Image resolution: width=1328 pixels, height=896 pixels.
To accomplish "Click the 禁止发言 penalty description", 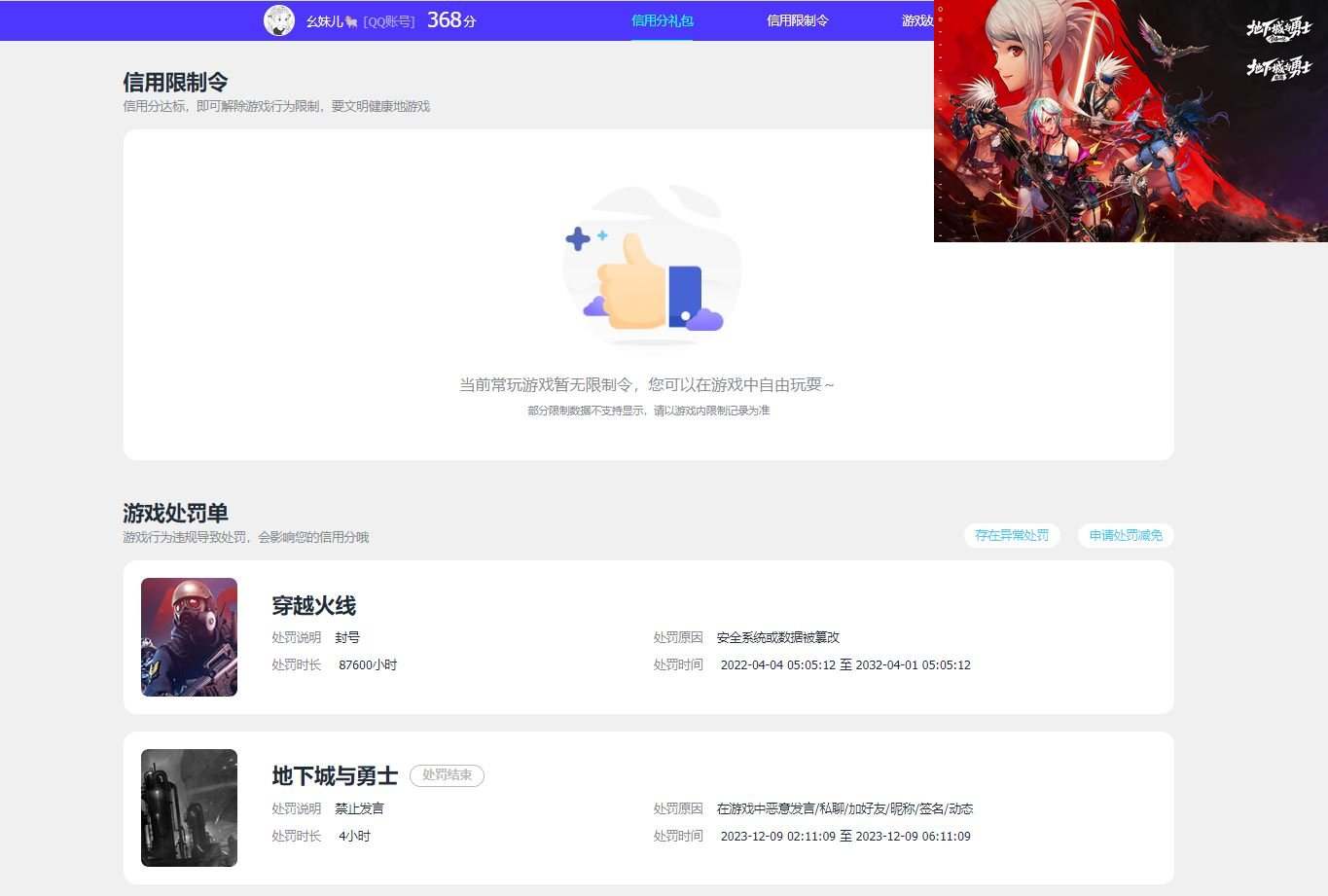I will coord(360,808).
